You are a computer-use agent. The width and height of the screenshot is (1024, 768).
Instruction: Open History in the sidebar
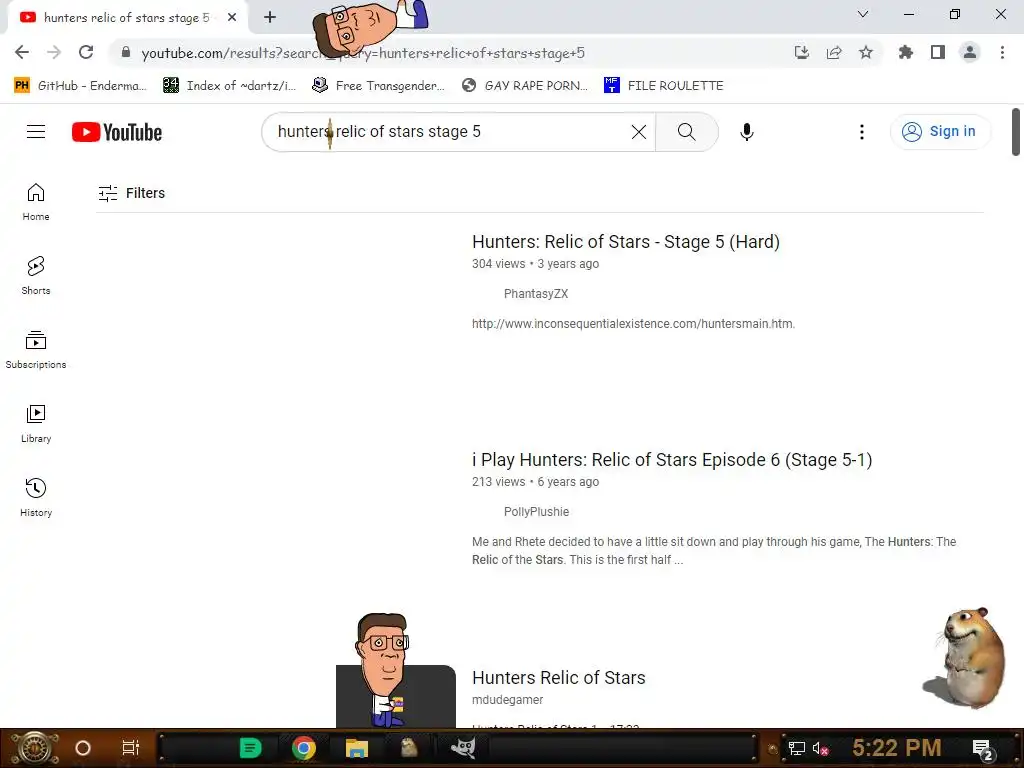36,498
